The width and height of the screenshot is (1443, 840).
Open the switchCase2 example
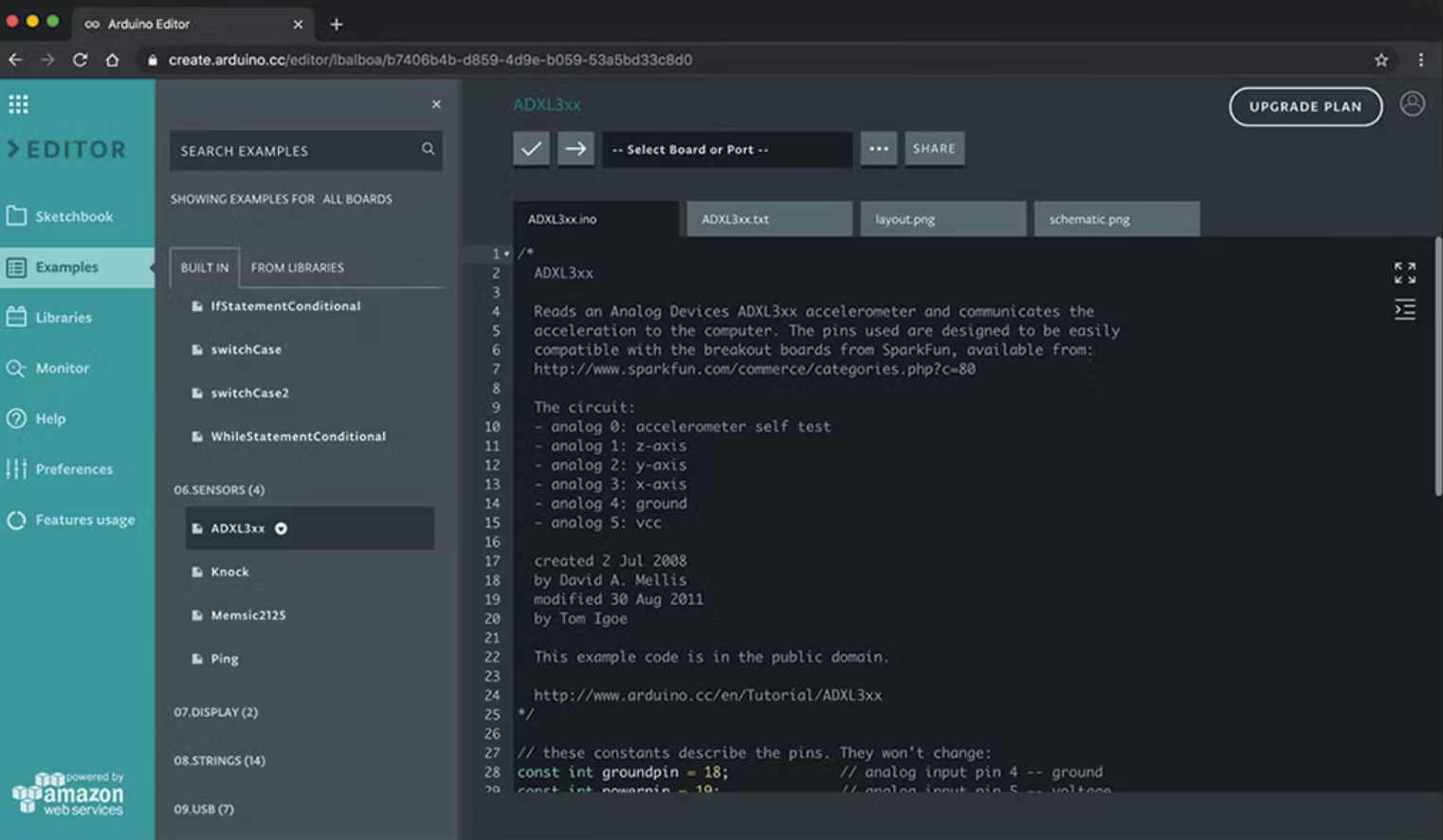(249, 393)
